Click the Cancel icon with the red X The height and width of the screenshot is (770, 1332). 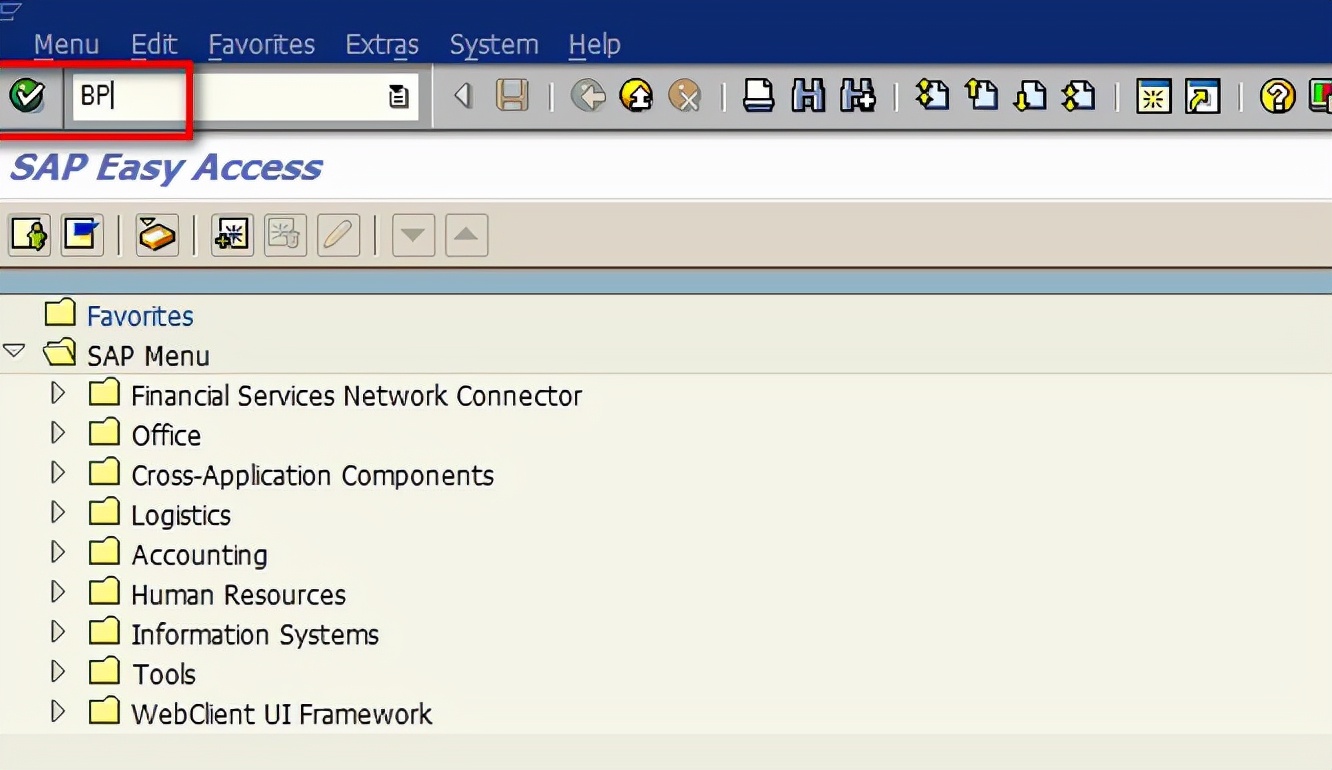685,96
